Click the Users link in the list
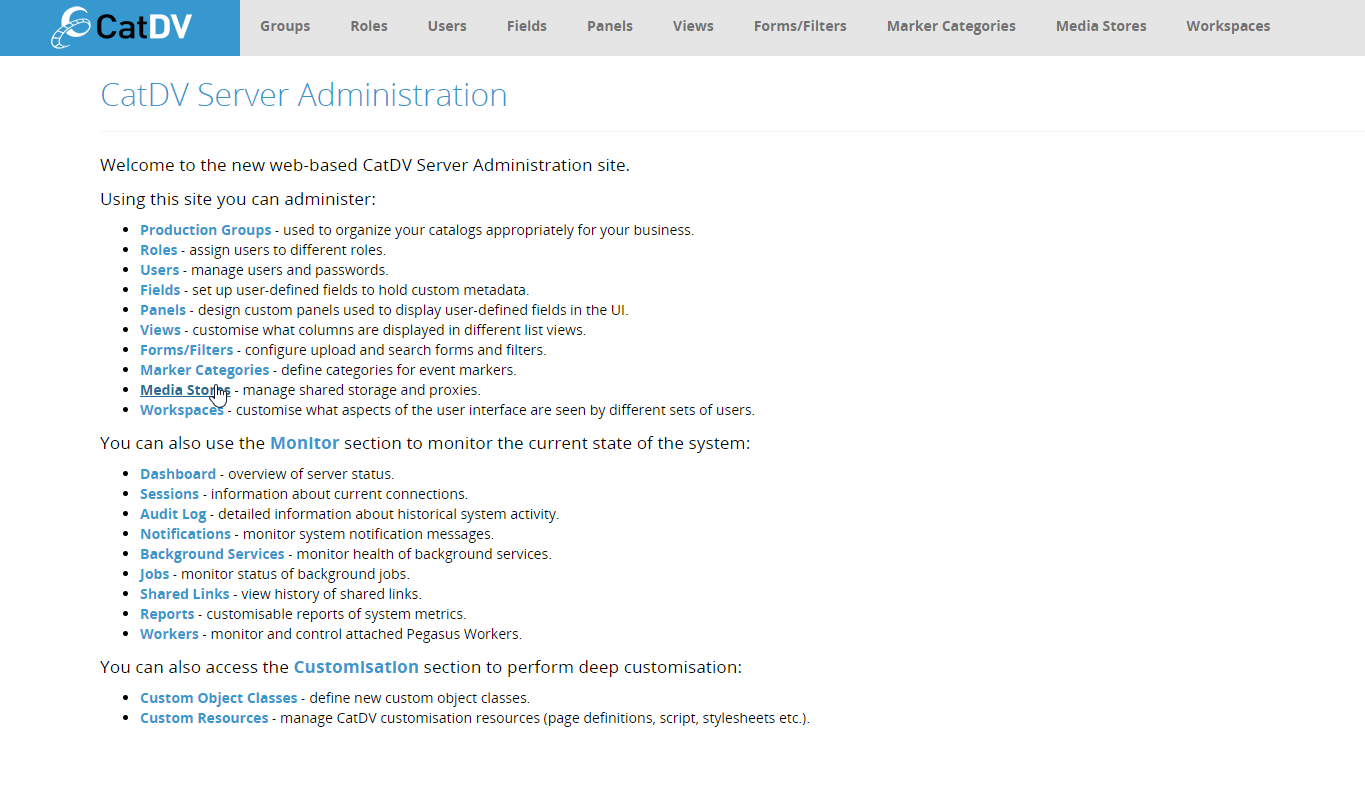This screenshot has width=1365, height=786. coord(159,270)
